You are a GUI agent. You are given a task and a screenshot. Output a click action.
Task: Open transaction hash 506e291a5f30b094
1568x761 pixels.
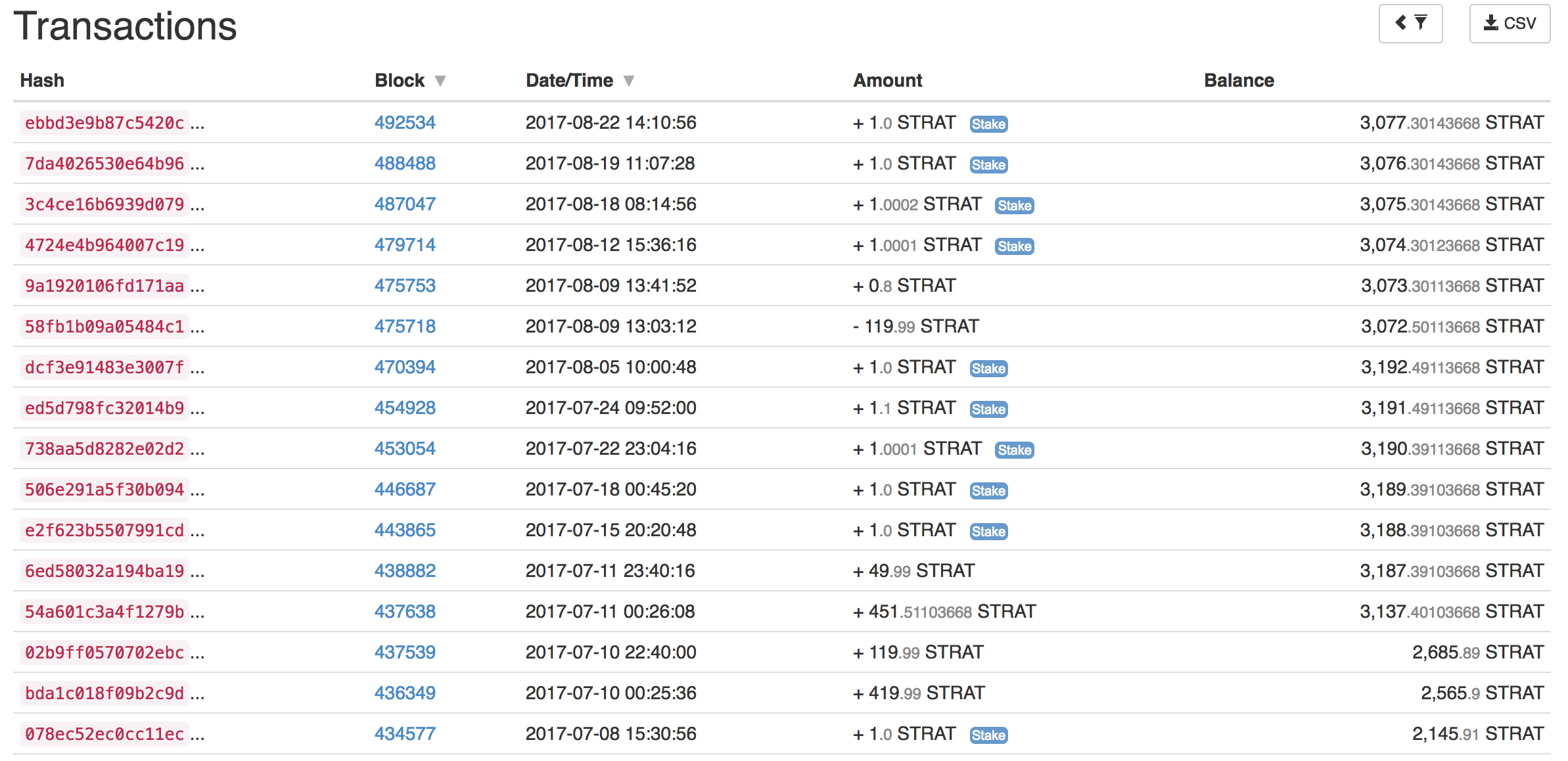pos(104,490)
